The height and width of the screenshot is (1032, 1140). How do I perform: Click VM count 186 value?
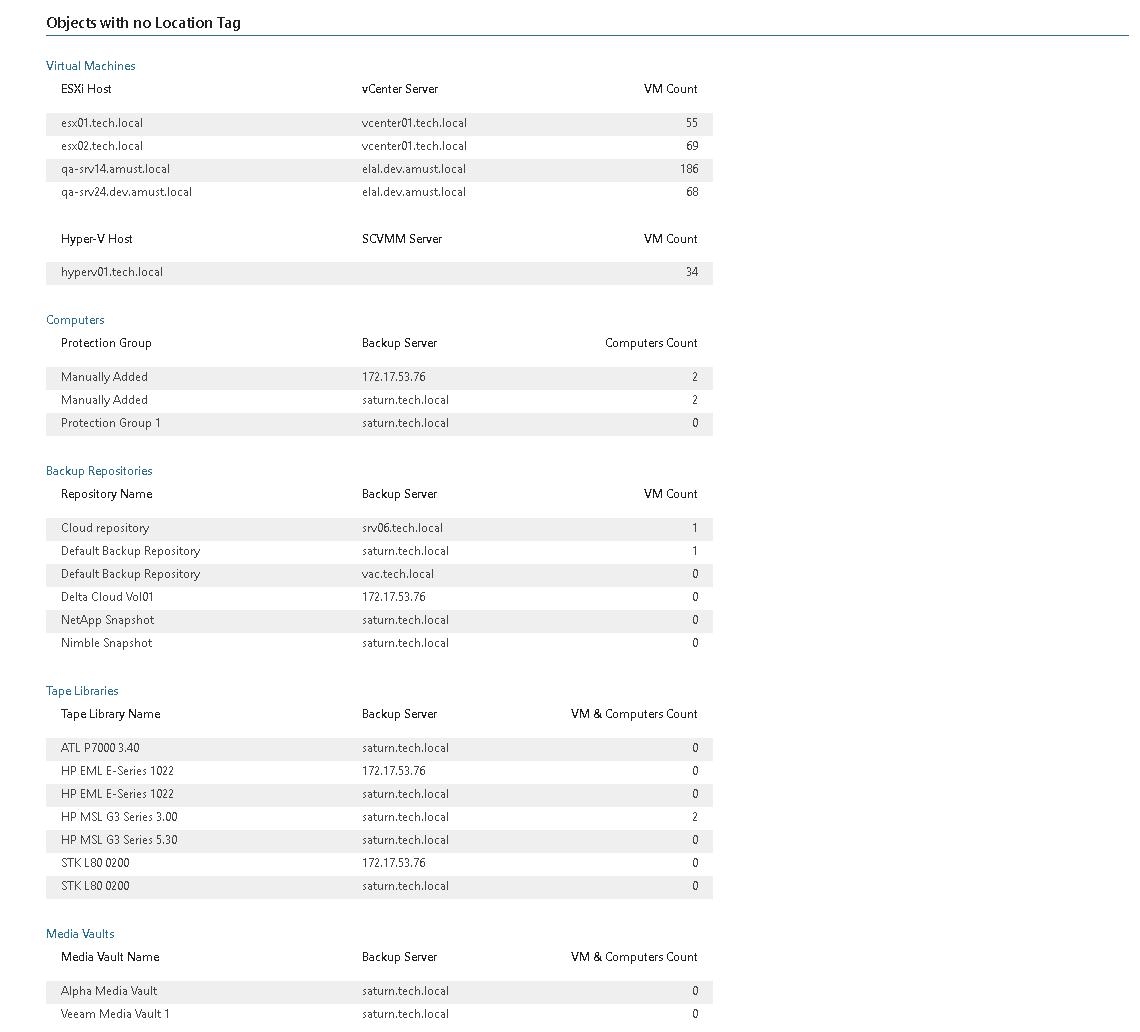click(x=689, y=169)
